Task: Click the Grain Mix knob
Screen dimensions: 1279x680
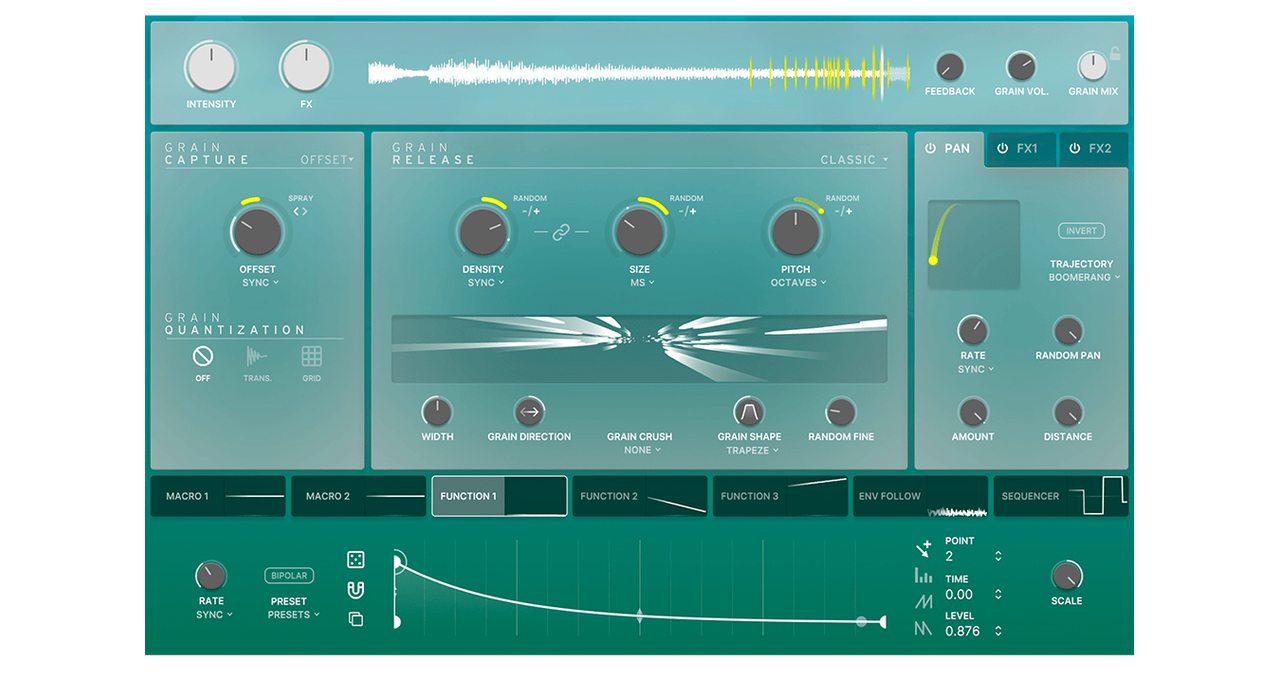Action: (1092, 67)
